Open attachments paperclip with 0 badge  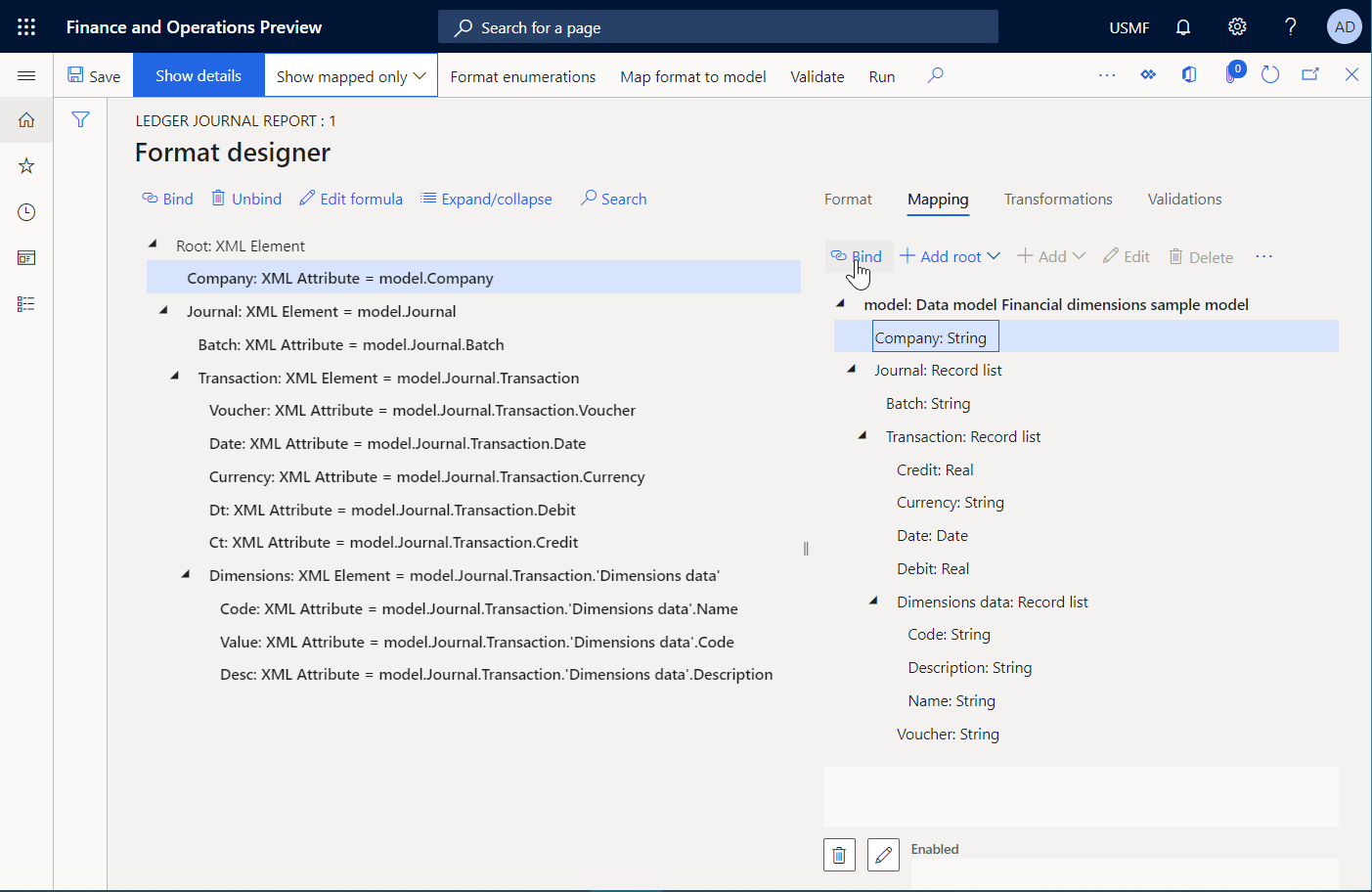coord(1232,74)
